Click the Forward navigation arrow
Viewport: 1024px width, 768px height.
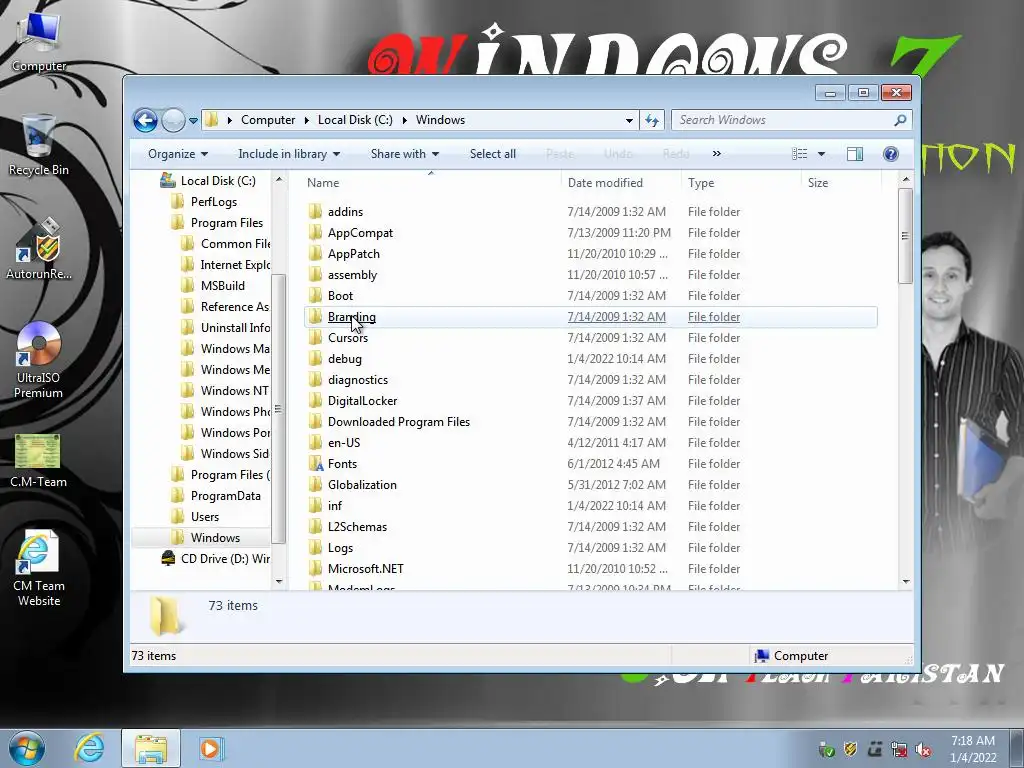point(173,120)
